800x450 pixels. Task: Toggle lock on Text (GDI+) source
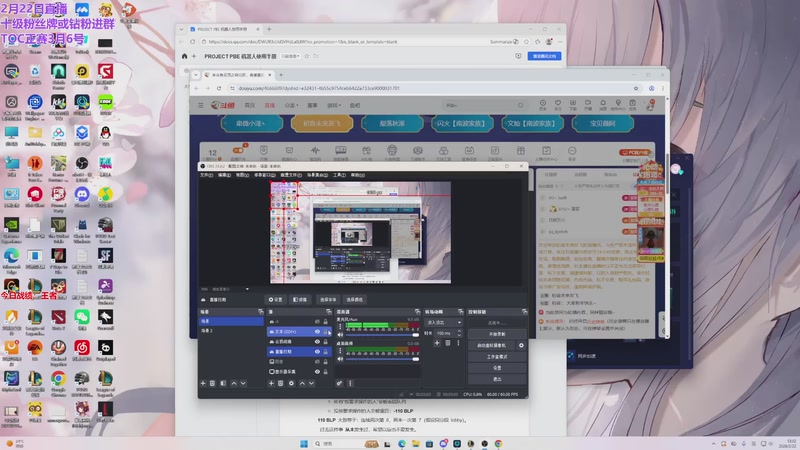tap(326, 332)
